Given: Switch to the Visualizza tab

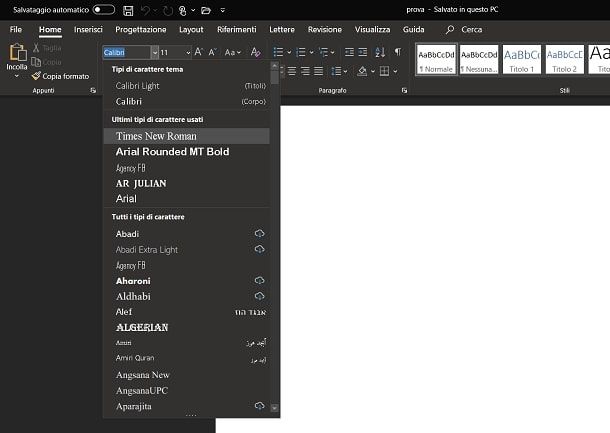Looking at the screenshot, I should click(x=372, y=30).
